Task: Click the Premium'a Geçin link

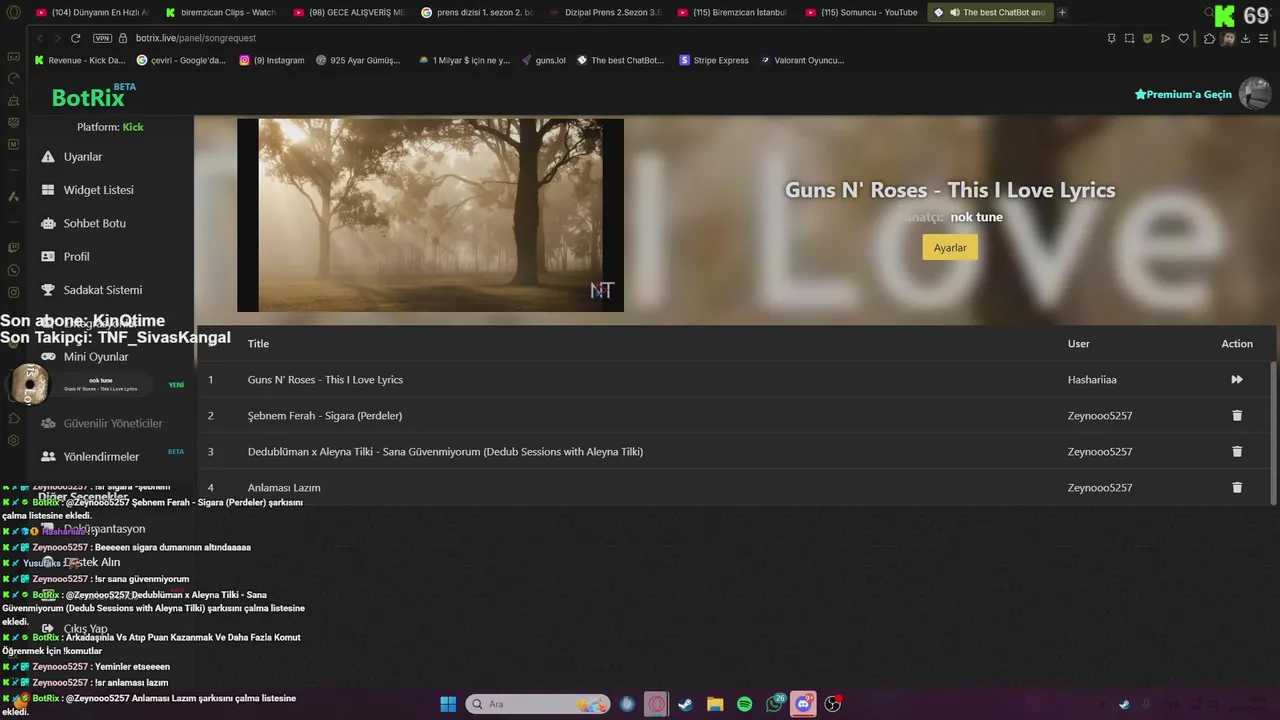Action: coord(1183,94)
